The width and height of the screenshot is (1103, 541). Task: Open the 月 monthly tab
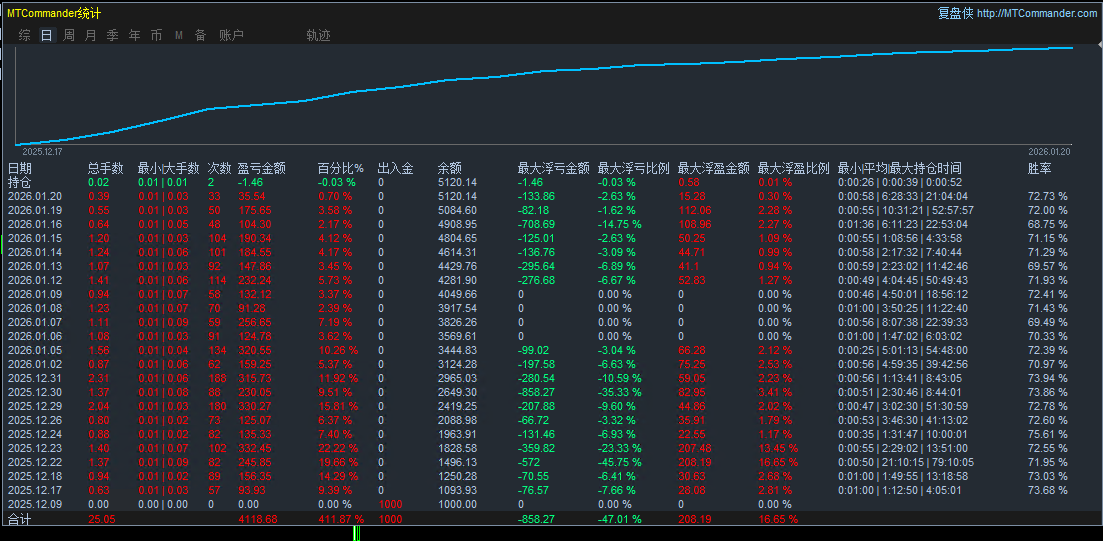90,35
